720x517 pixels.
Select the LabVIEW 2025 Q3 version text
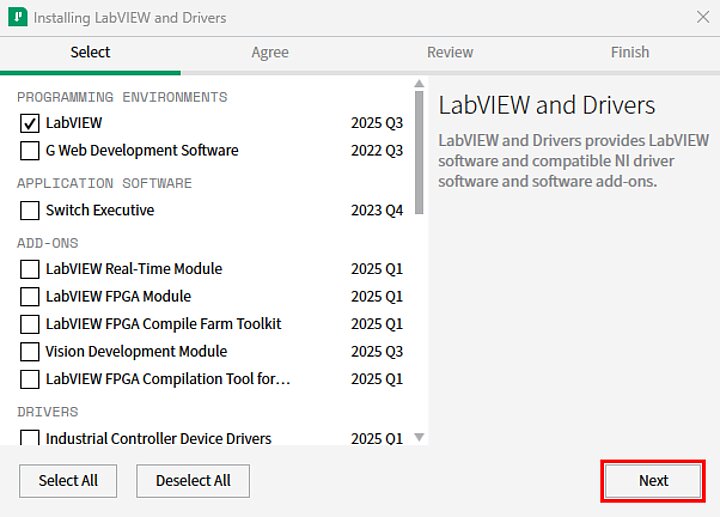tap(377, 123)
